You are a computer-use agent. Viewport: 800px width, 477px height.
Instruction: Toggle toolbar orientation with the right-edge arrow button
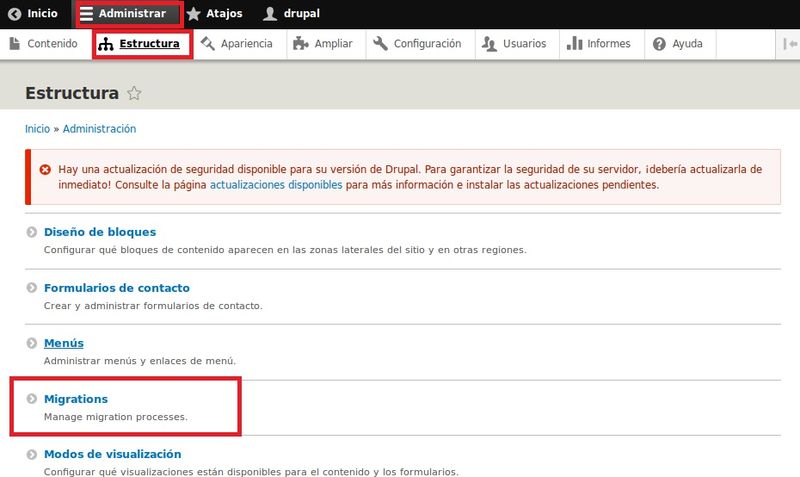pyautogui.click(x=789, y=44)
